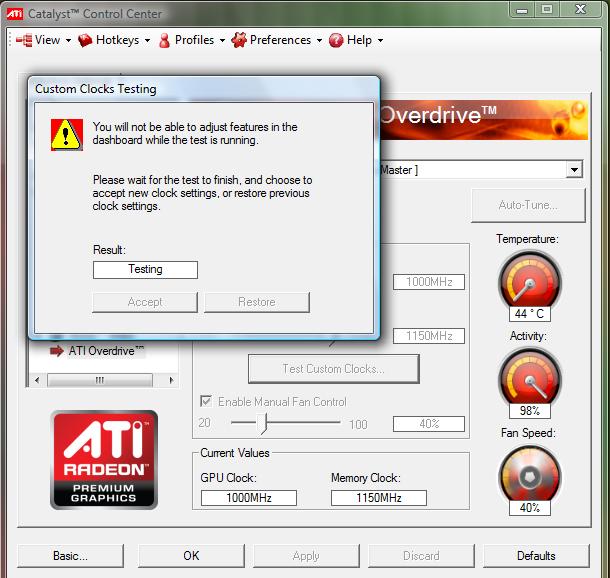Viewport: 610px width, 578px height.
Task: Click the tree scrollbar right arrow
Action: click(x=171, y=380)
